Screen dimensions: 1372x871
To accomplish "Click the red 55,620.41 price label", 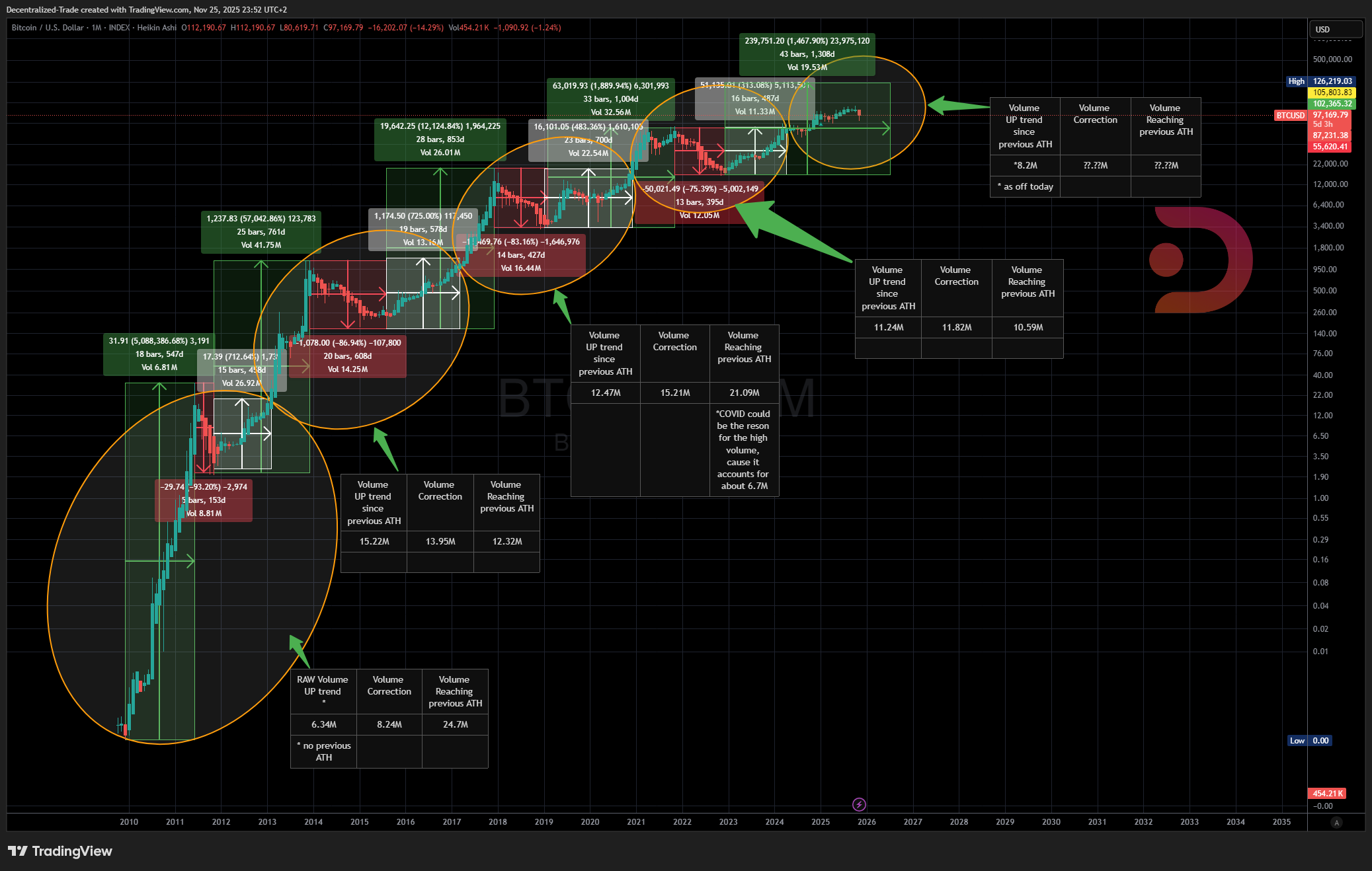I will (x=1330, y=147).
